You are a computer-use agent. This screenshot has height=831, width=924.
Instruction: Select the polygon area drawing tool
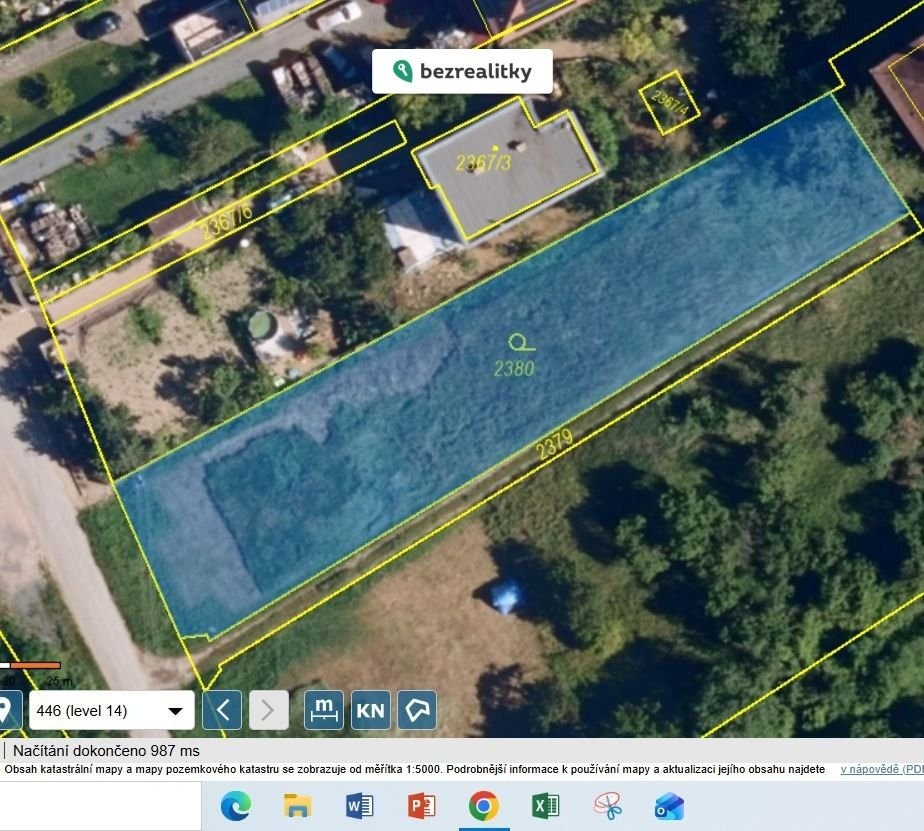click(417, 711)
